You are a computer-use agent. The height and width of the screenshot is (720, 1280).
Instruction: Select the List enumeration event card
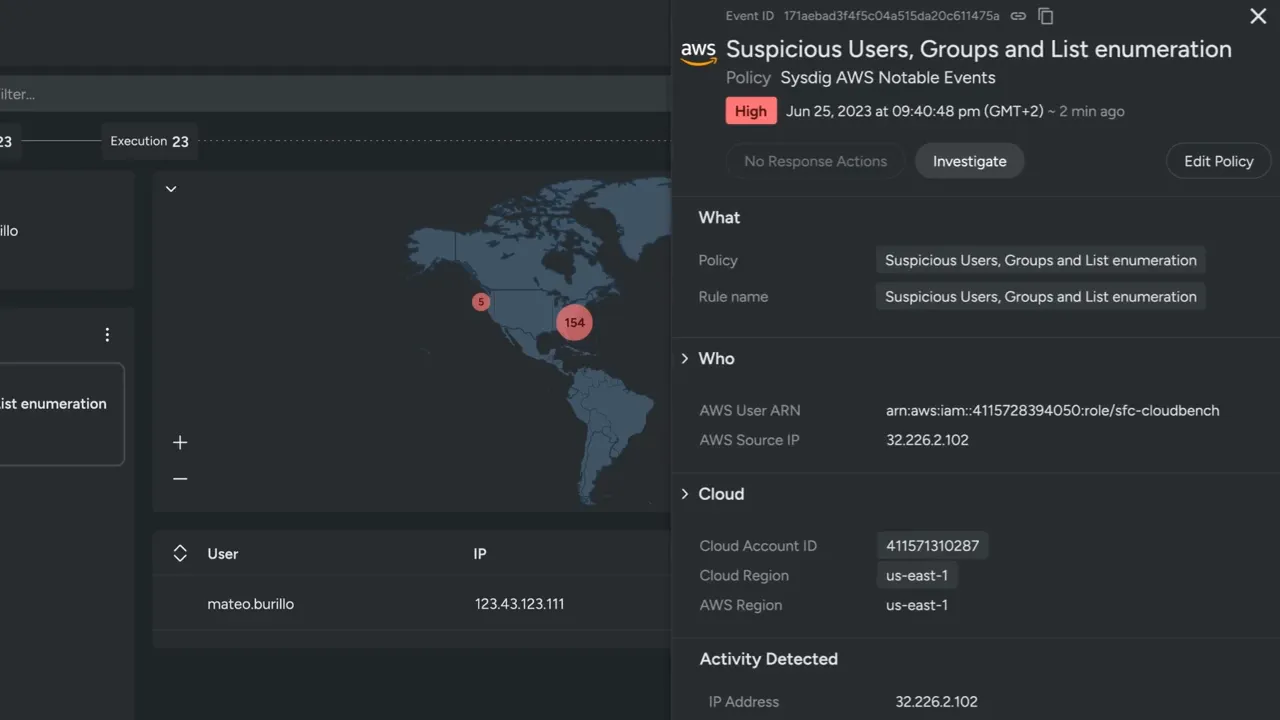point(62,414)
